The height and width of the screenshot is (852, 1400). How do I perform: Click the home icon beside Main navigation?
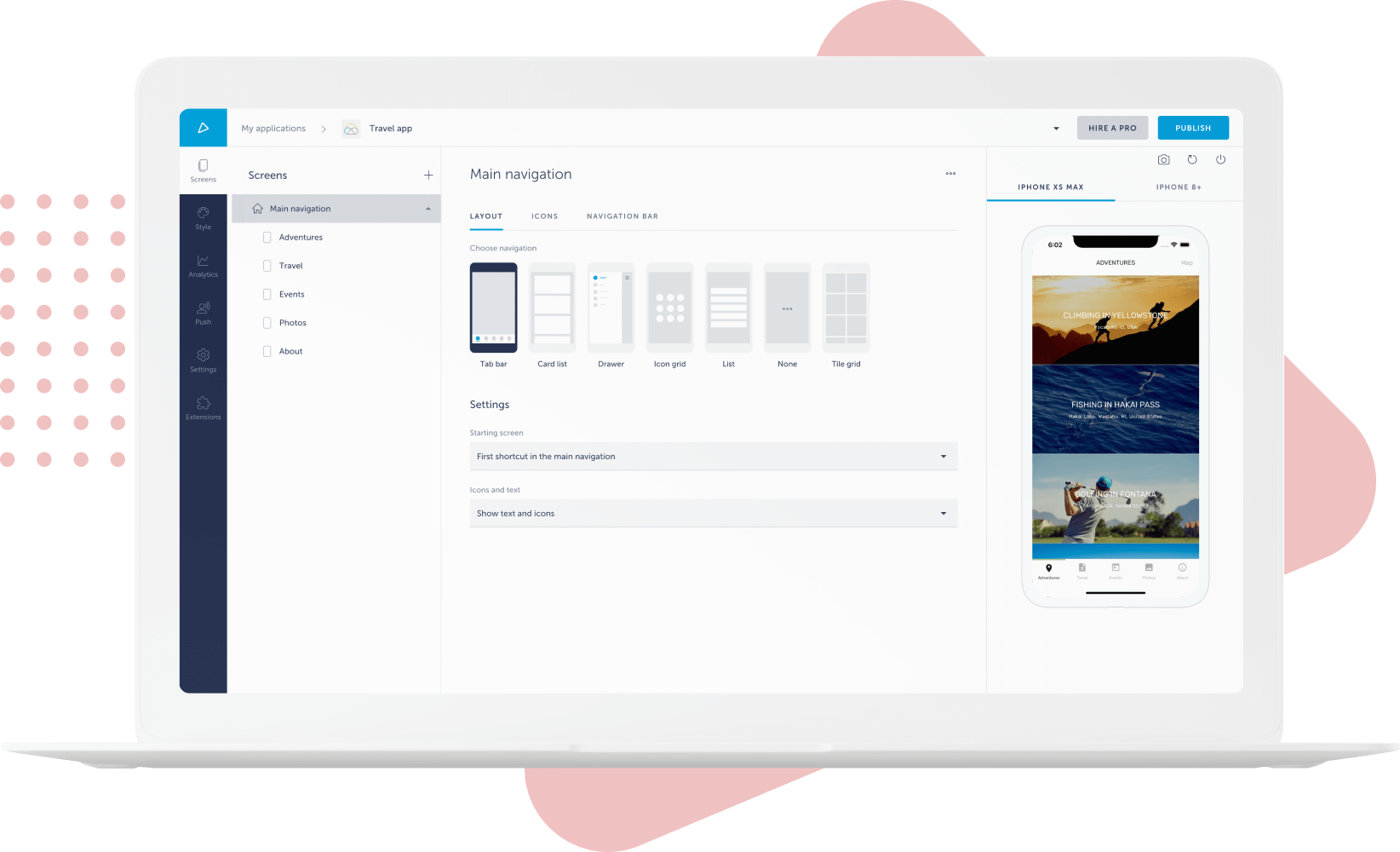point(257,209)
